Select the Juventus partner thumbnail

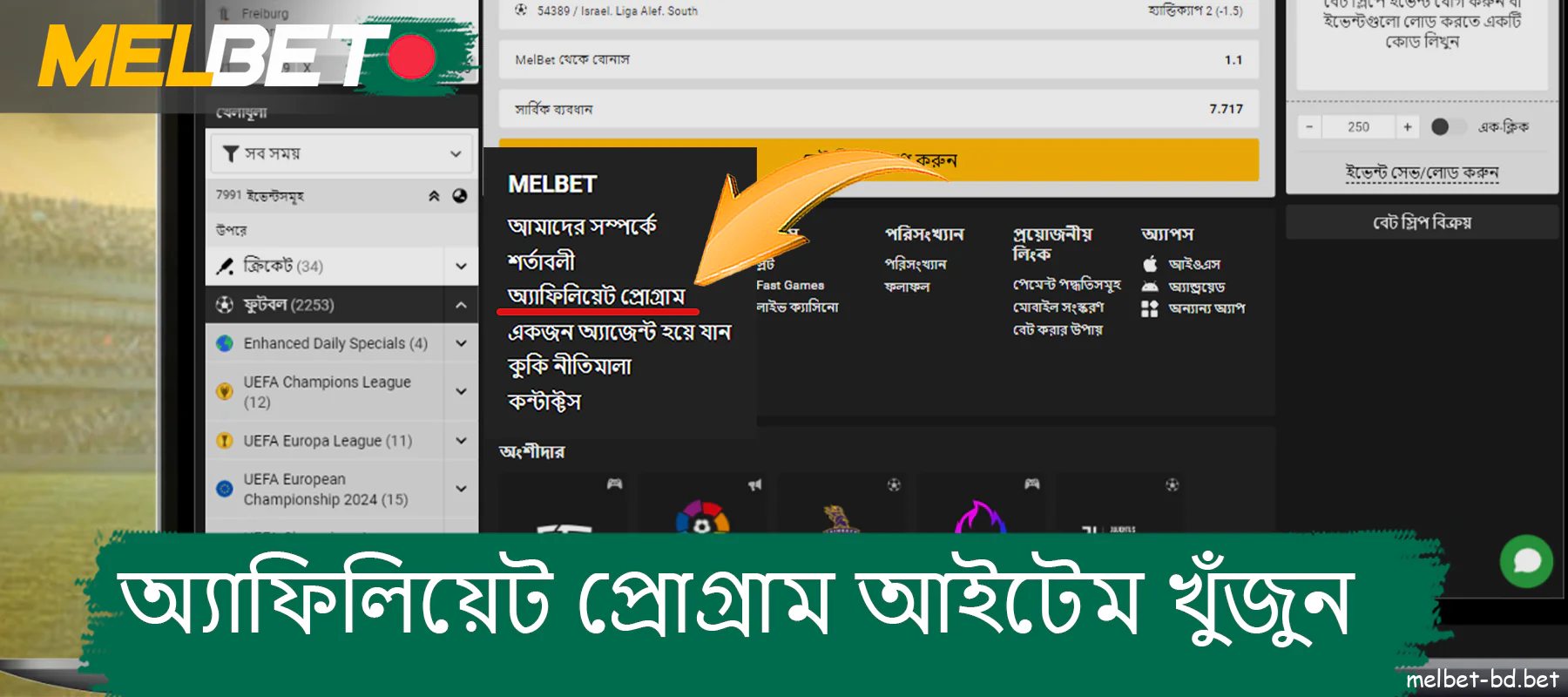pyautogui.click(x=1119, y=504)
